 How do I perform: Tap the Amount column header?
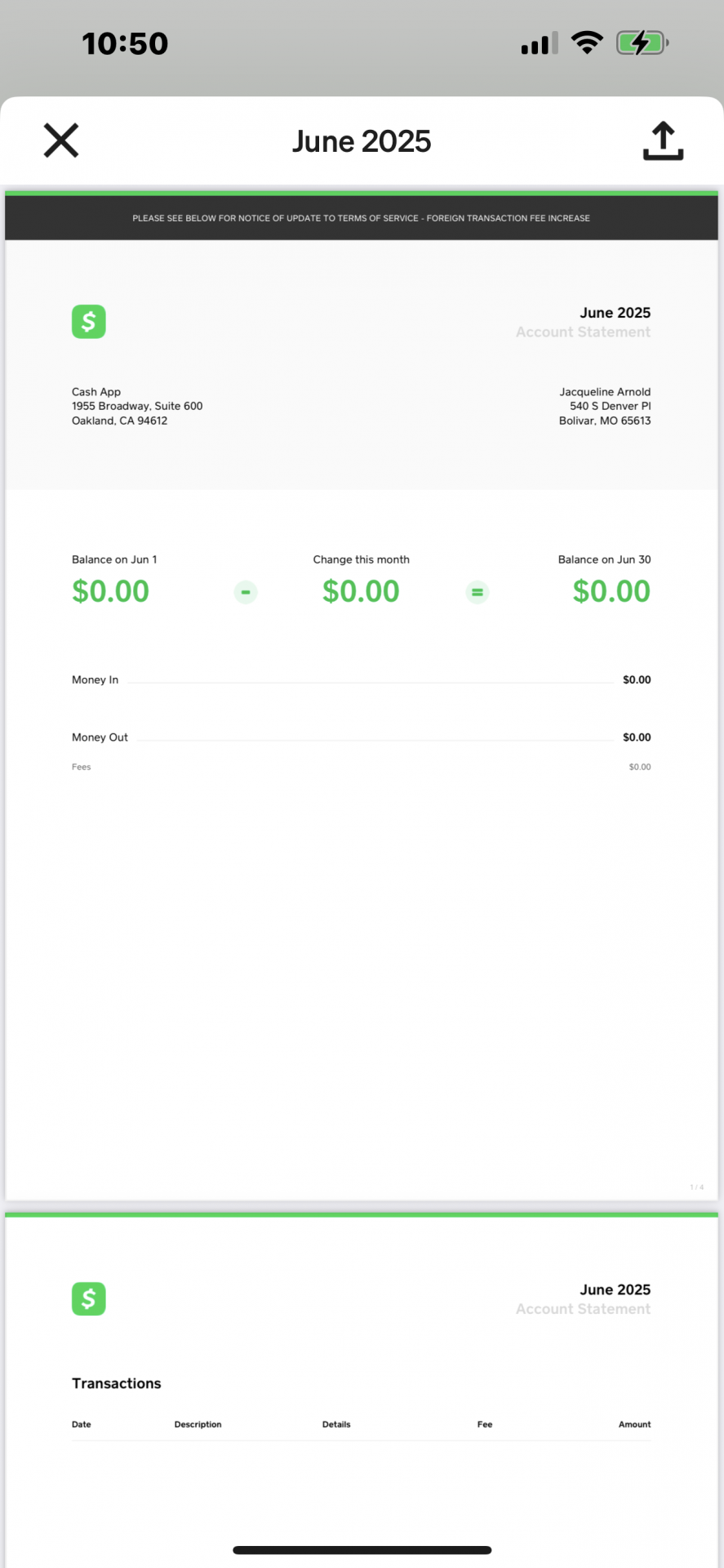(x=634, y=1424)
